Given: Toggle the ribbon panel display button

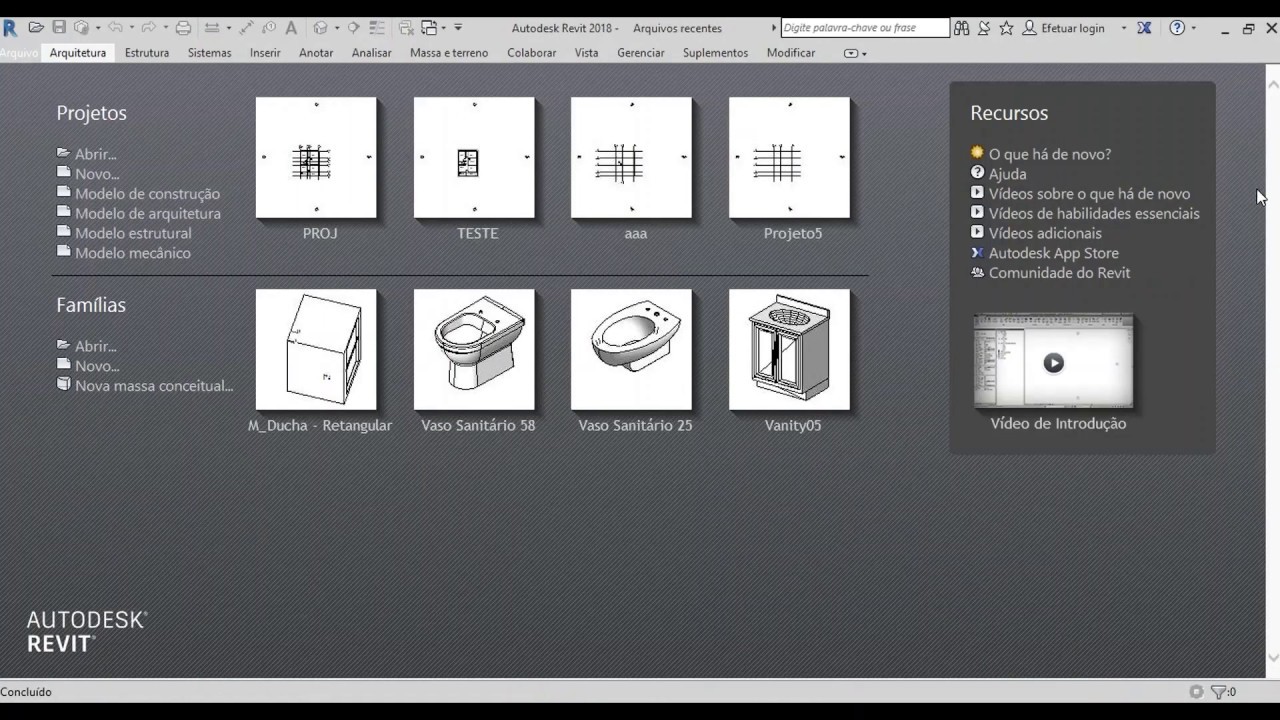Looking at the screenshot, I should coord(850,53).
